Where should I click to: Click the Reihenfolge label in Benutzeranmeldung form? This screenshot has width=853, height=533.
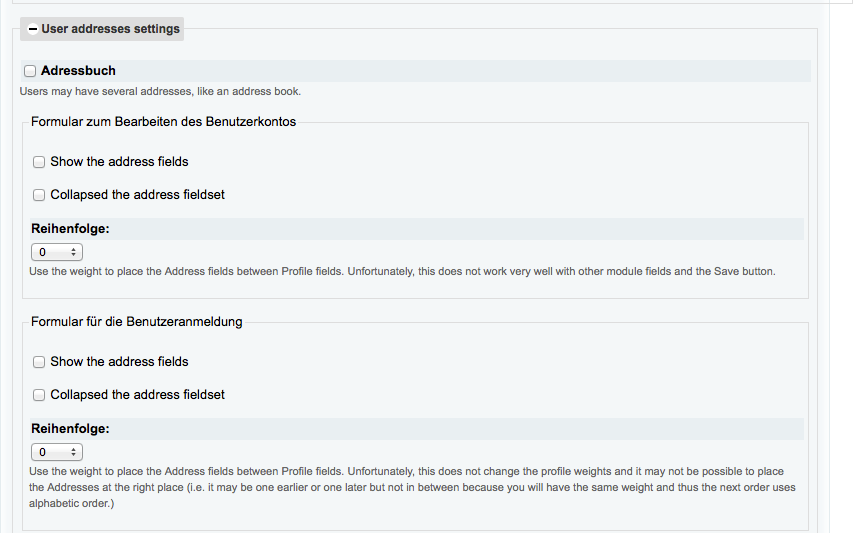click(x=70, y=428)
